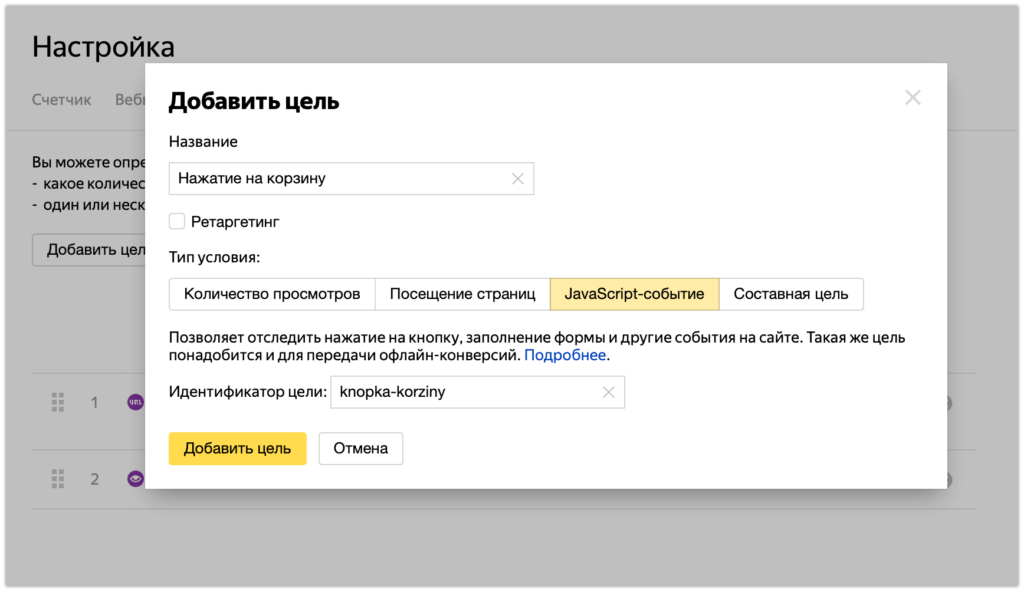The height and width of the screenshot is (592, 1024).
Task: Click the drag handle of goal row 1
Action: 58,402
